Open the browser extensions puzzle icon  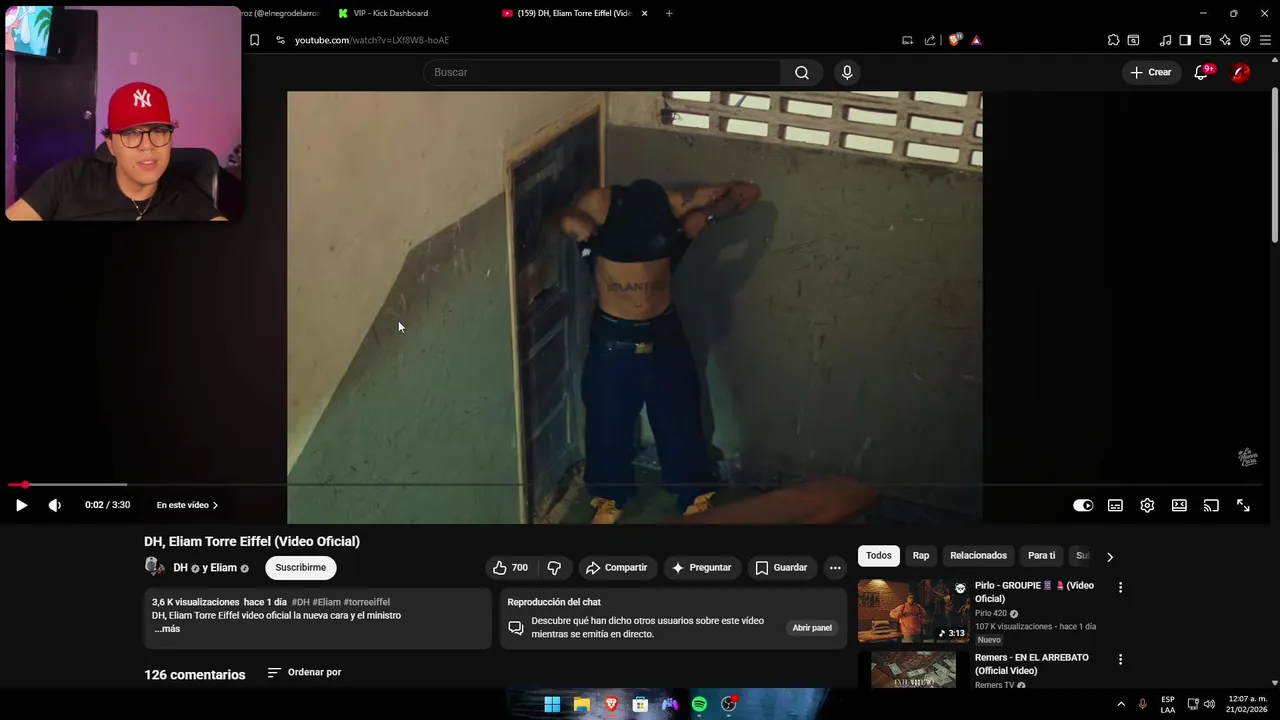pos(1113,40)
